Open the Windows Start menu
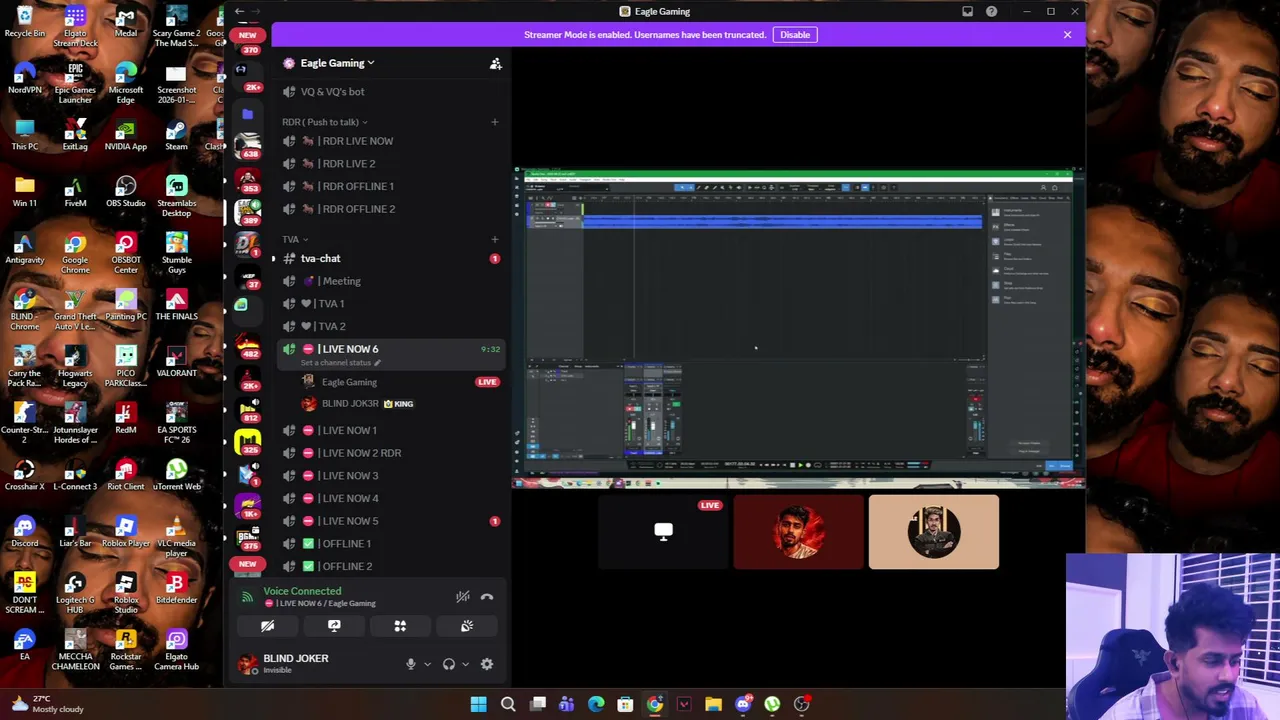The image size is (1280, 720). (x=478, y=704)
